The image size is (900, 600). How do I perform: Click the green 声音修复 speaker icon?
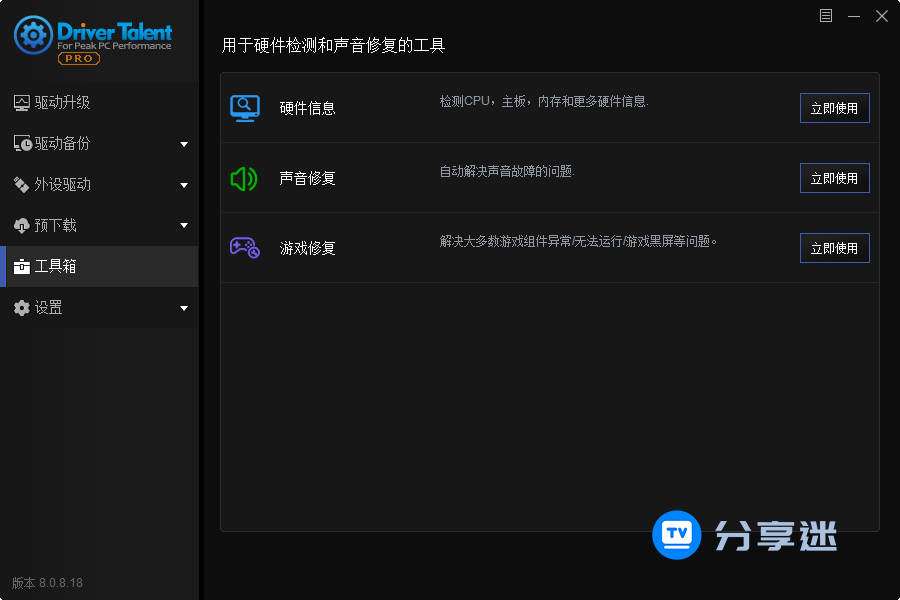pyautogui.click(x=245, y=177)
